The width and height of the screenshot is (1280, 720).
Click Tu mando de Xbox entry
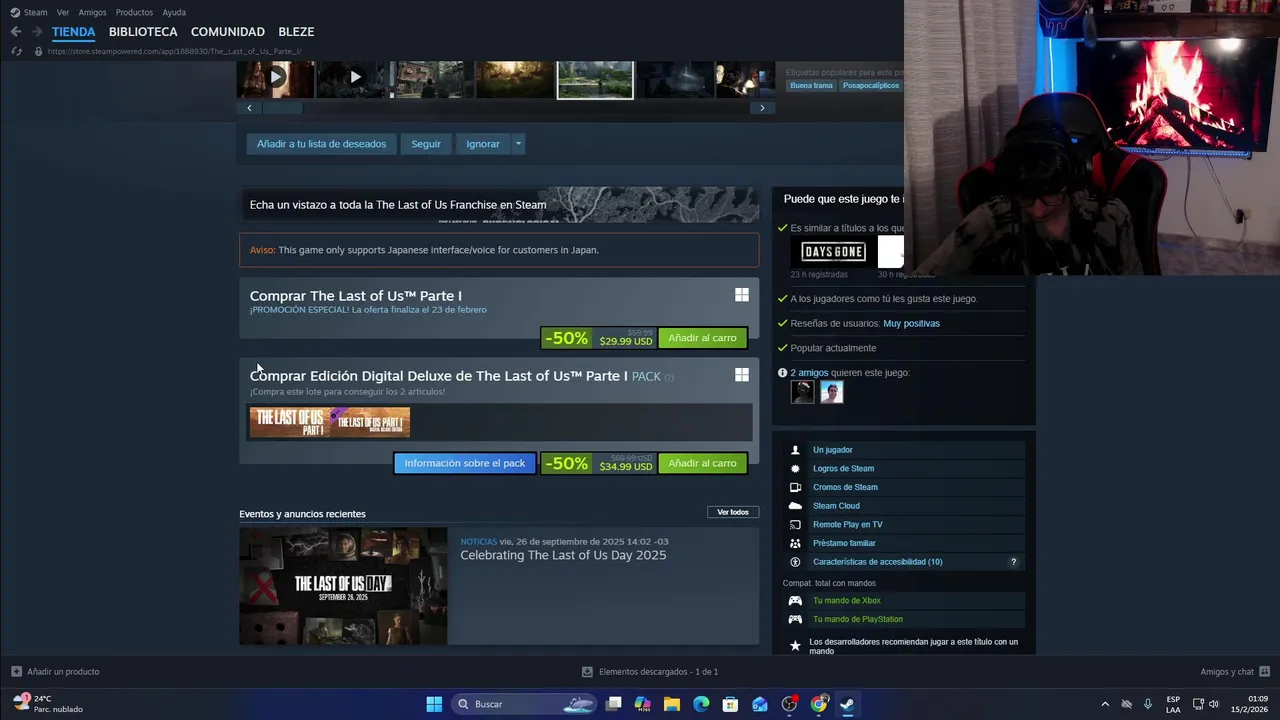[903, 600]
